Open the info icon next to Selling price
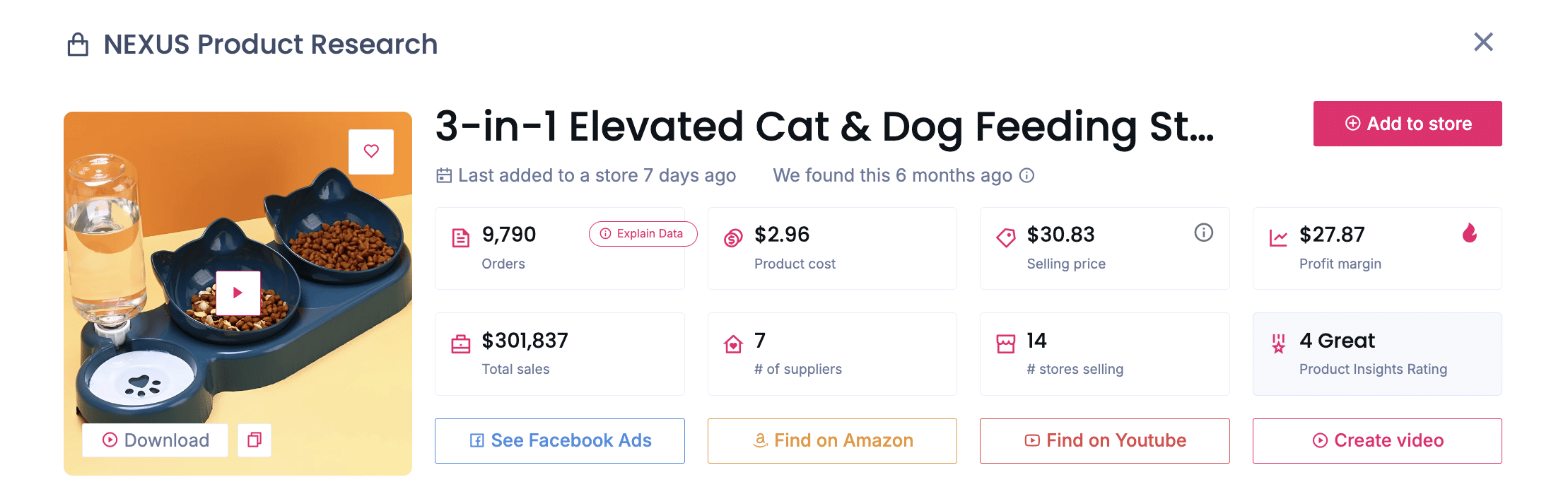Viewport: 1568px width, 482px height. (x=1204, y=233)
